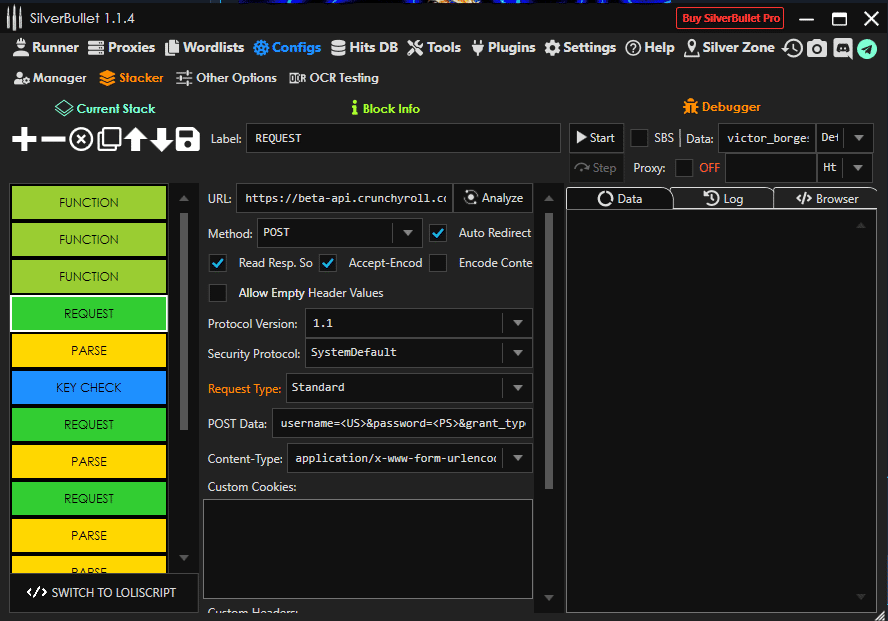Uncheck Auto Redirect
This screenshot has height=621, width=888.
point(438,233)
